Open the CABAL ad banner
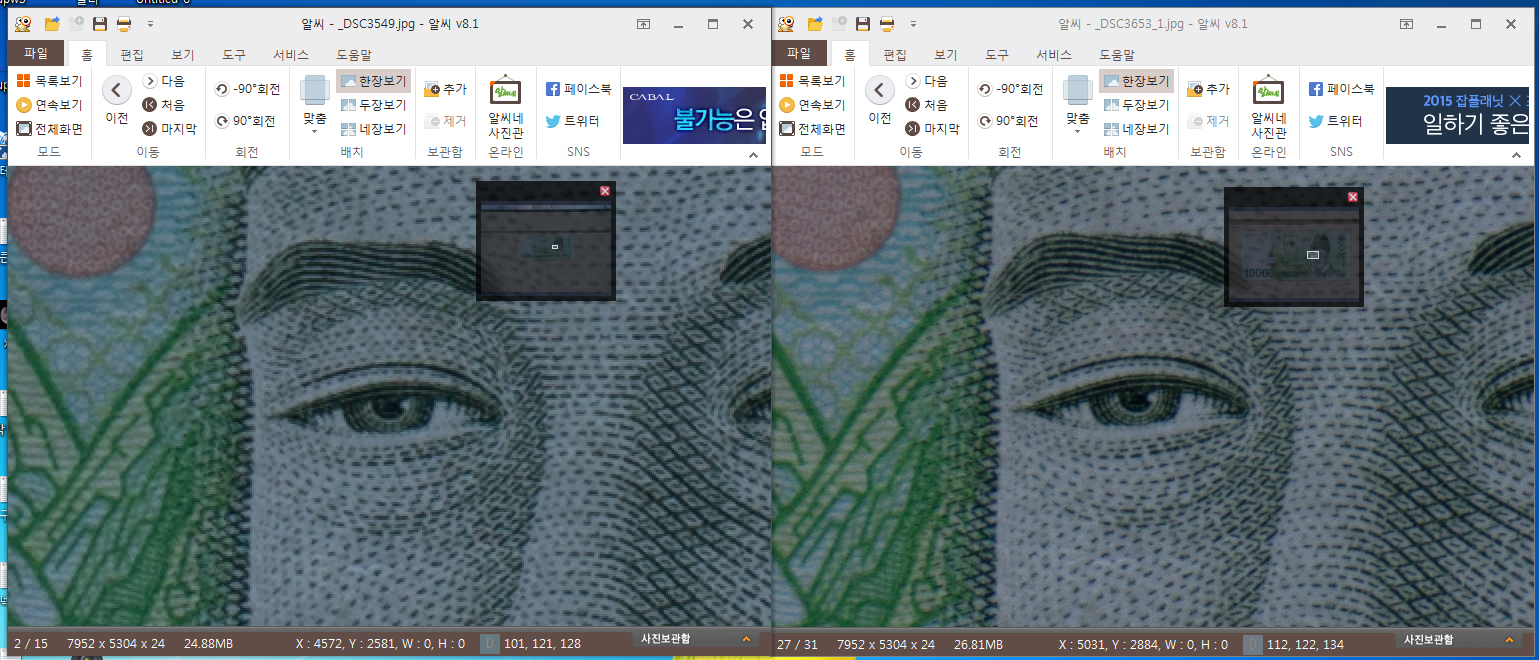1539x660 pixels. [x=694, y=115]
